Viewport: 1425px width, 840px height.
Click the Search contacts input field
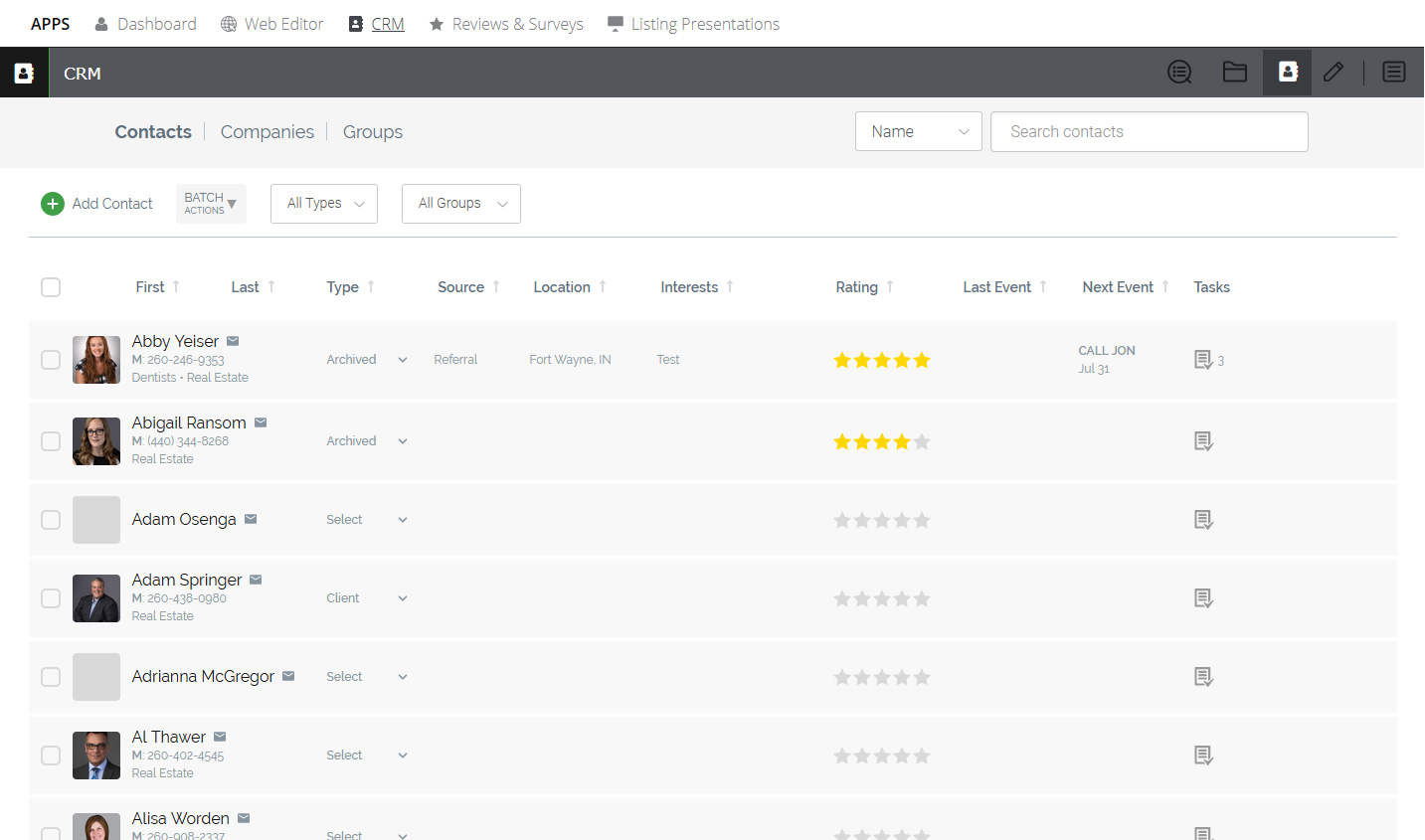click(x=1150, y=131)
